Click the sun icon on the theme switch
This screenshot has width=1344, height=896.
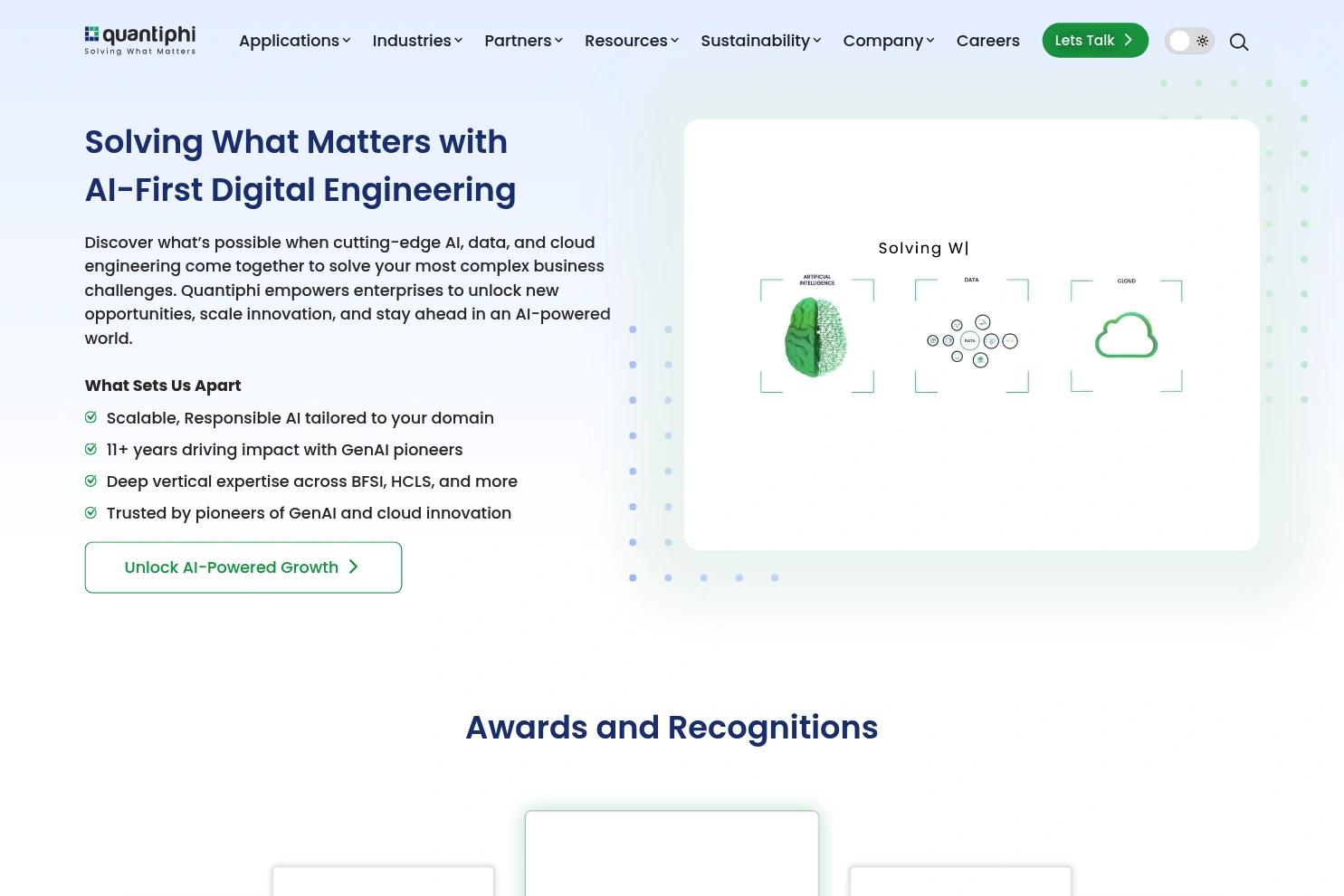[1202, 41]
